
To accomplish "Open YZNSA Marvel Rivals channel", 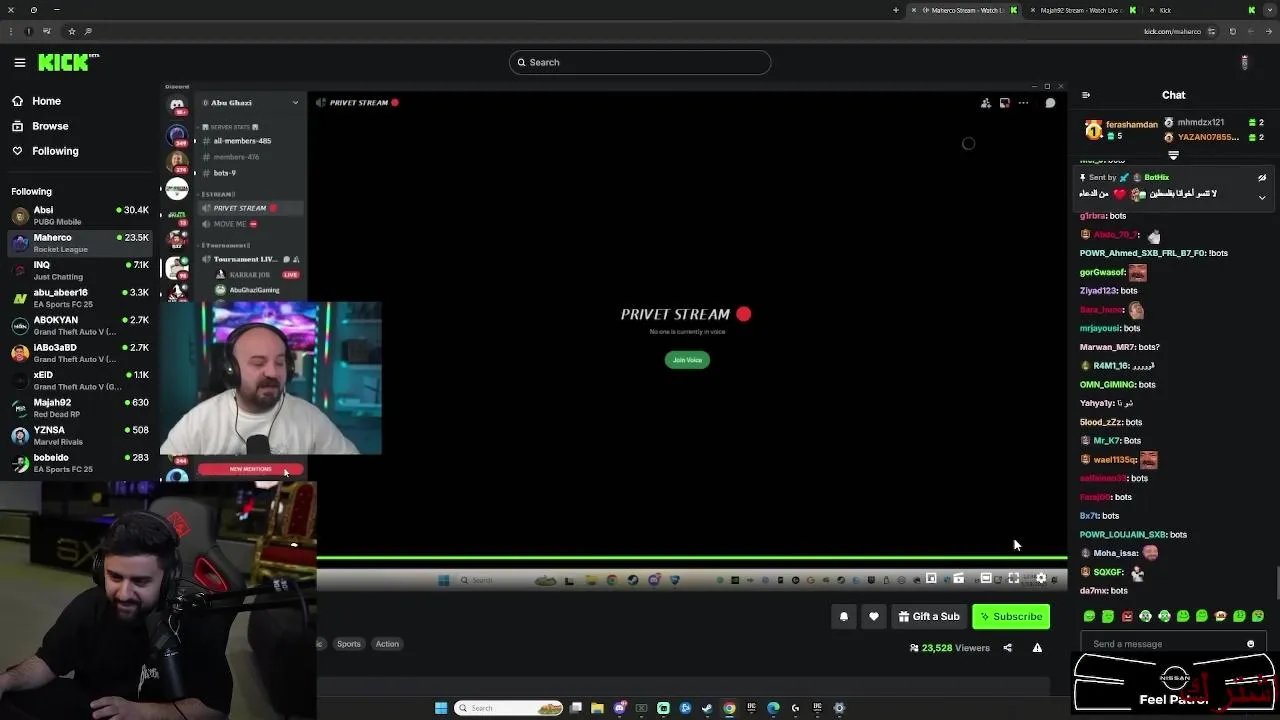I will tap(80, 436).
